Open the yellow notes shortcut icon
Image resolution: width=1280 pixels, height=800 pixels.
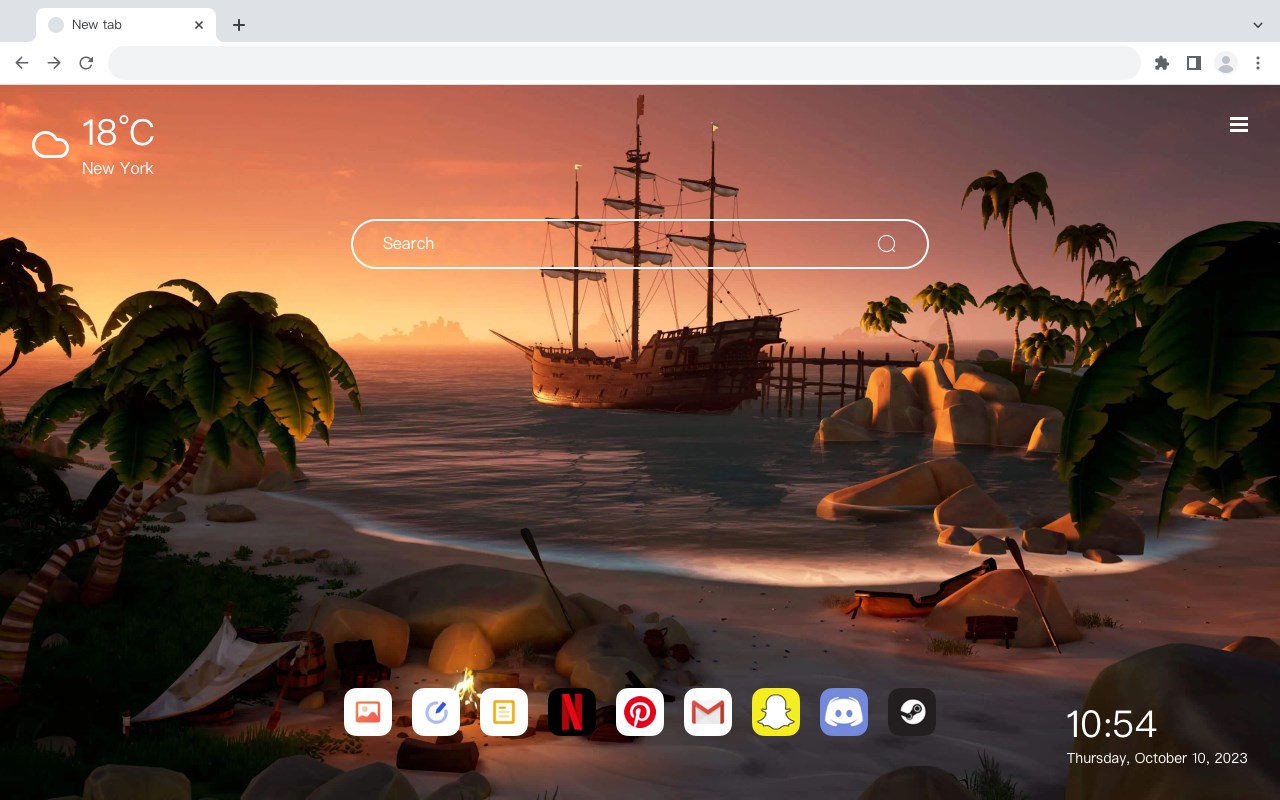[504, 712]
